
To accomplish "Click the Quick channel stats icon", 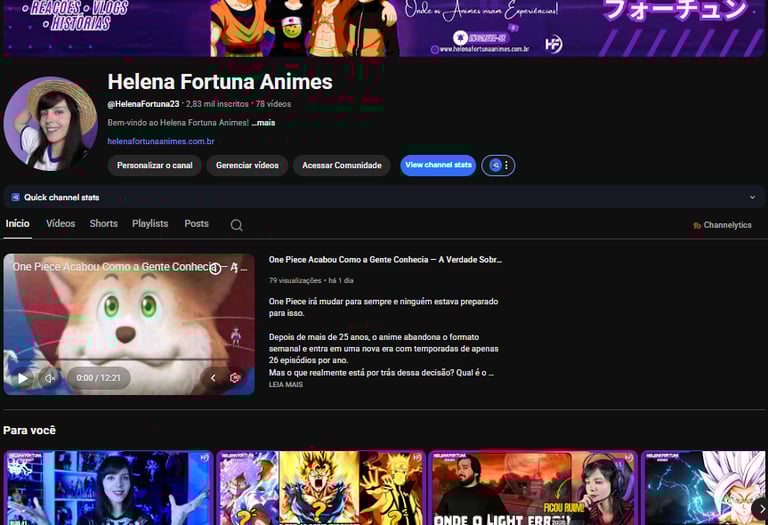I will click(x=15, y=197).
